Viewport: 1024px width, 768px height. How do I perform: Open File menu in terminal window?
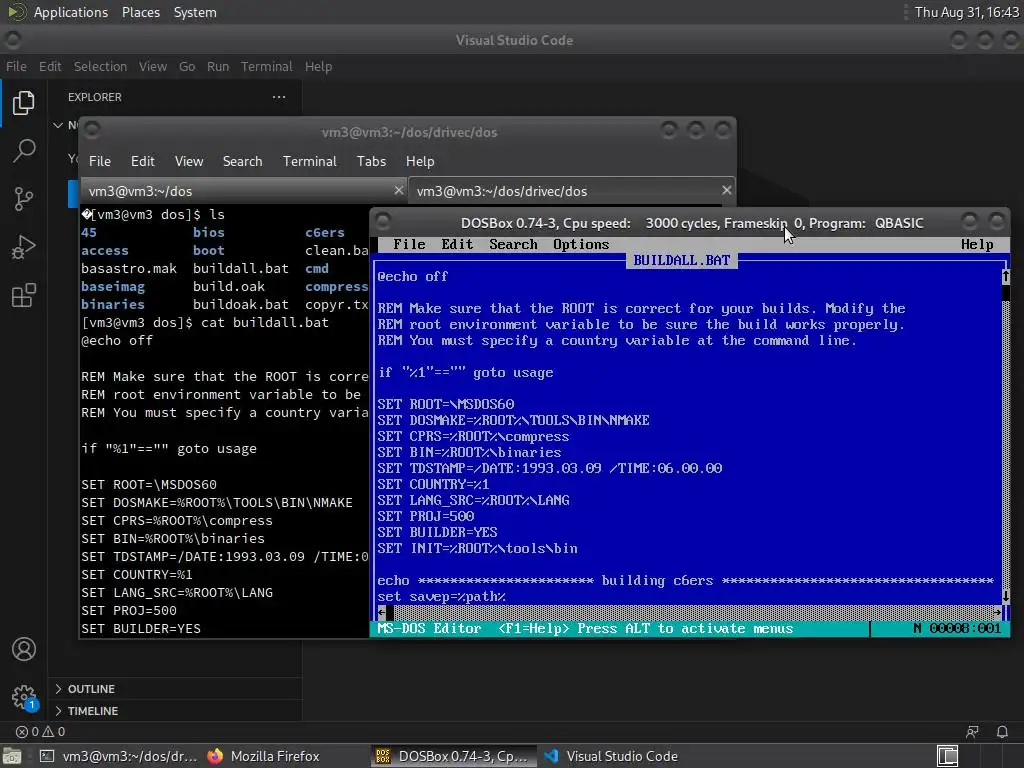100,161
